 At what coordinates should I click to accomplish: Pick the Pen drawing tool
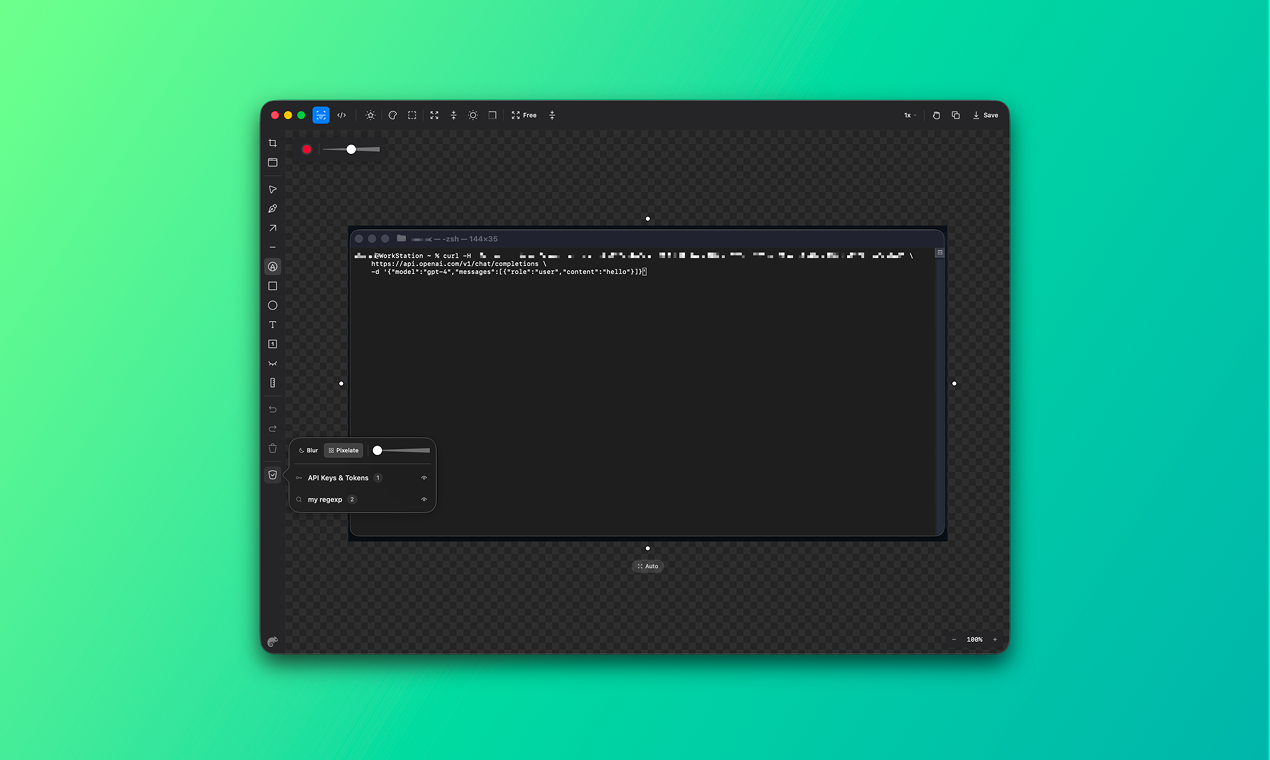(272, 208)
